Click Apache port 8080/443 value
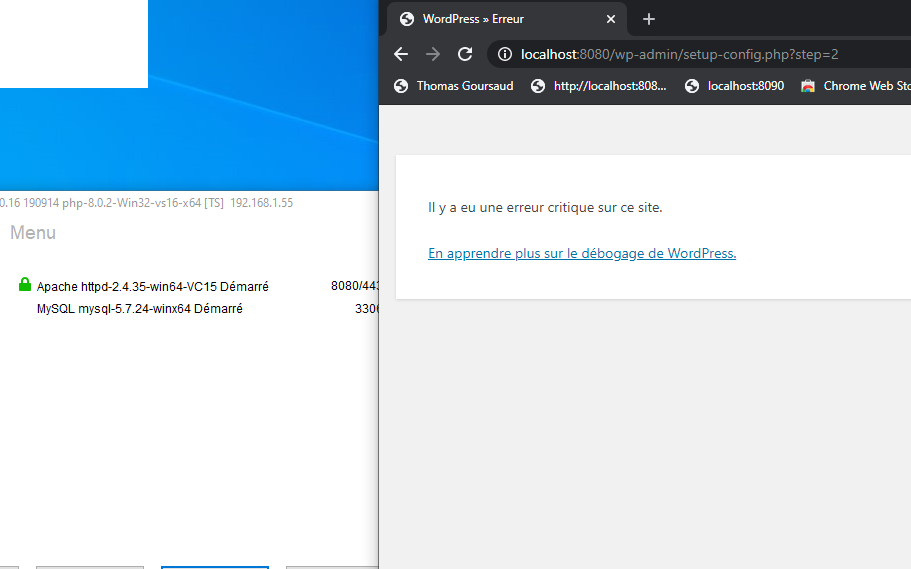 pyautogui.click(x=354, y=286)
